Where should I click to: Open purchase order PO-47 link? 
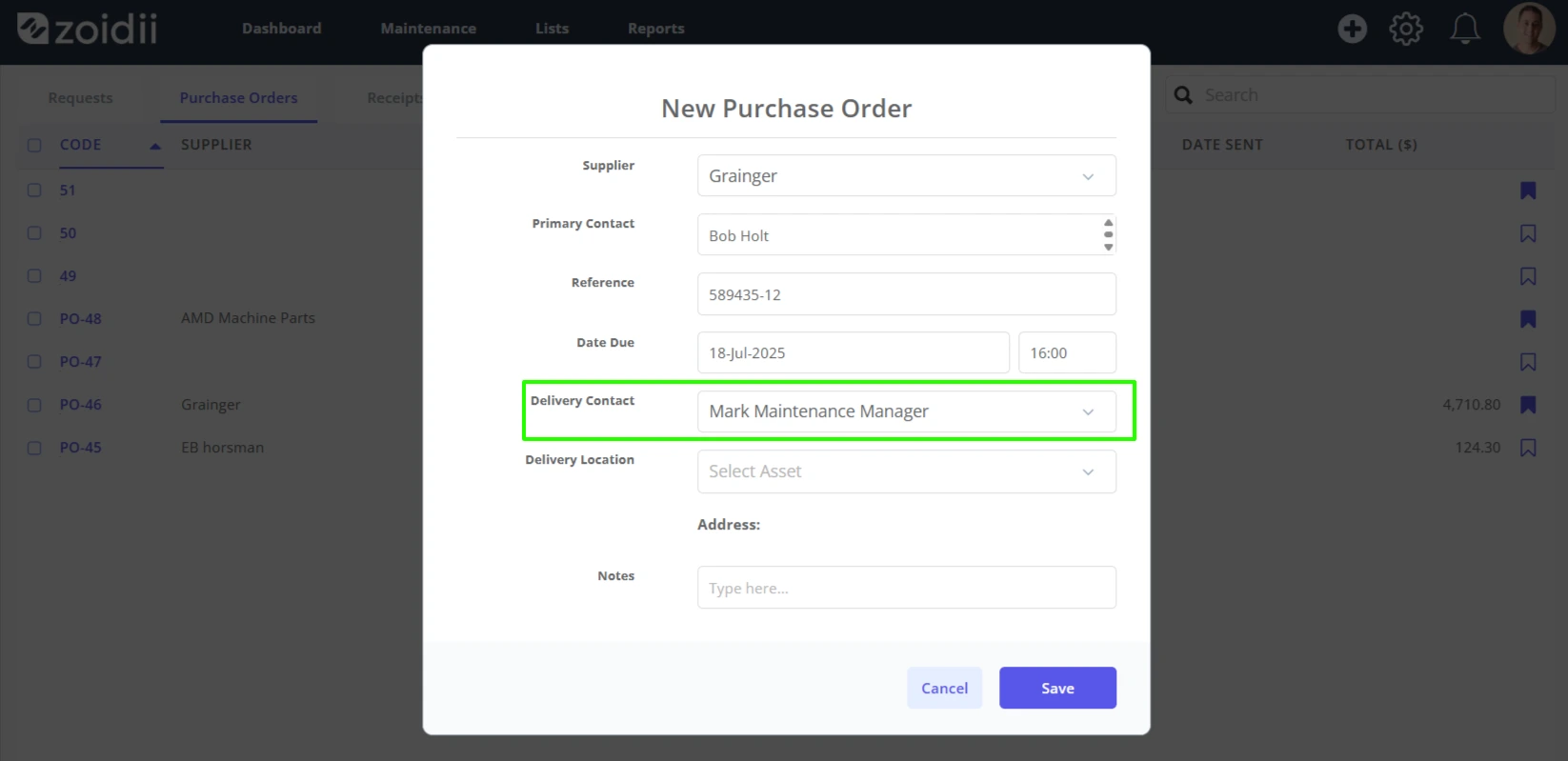click(80, 362)
